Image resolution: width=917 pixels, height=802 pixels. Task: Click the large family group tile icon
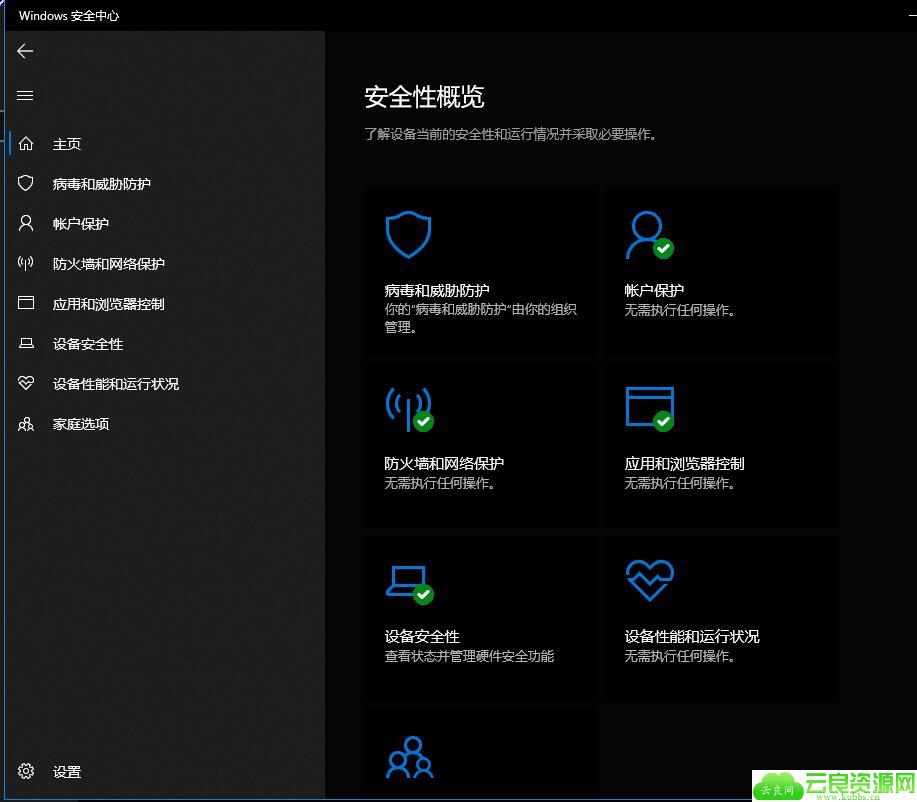click(x=410, y=757)
